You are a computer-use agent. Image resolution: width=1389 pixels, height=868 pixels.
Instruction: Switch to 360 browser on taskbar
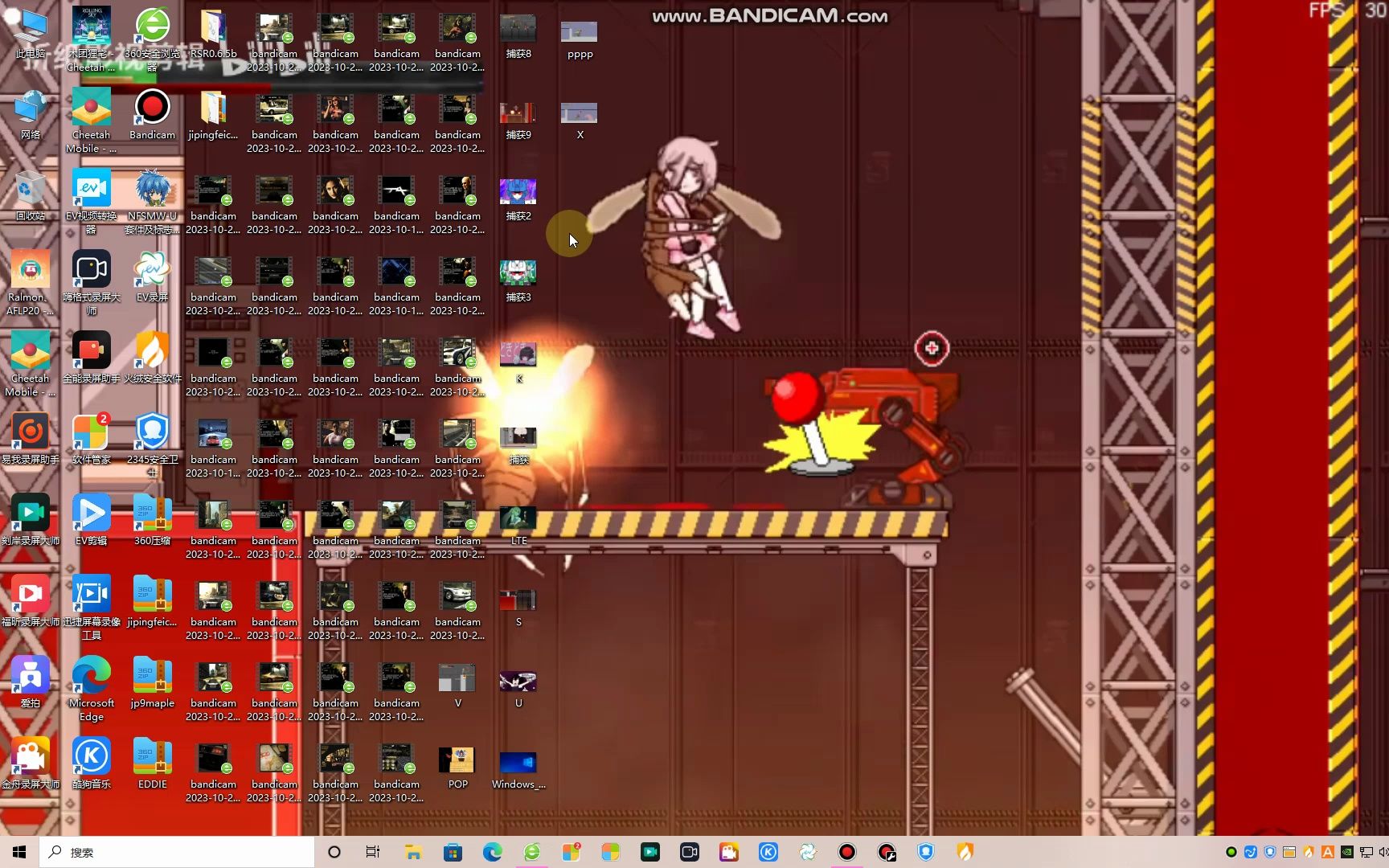click(x=532, y=852)
